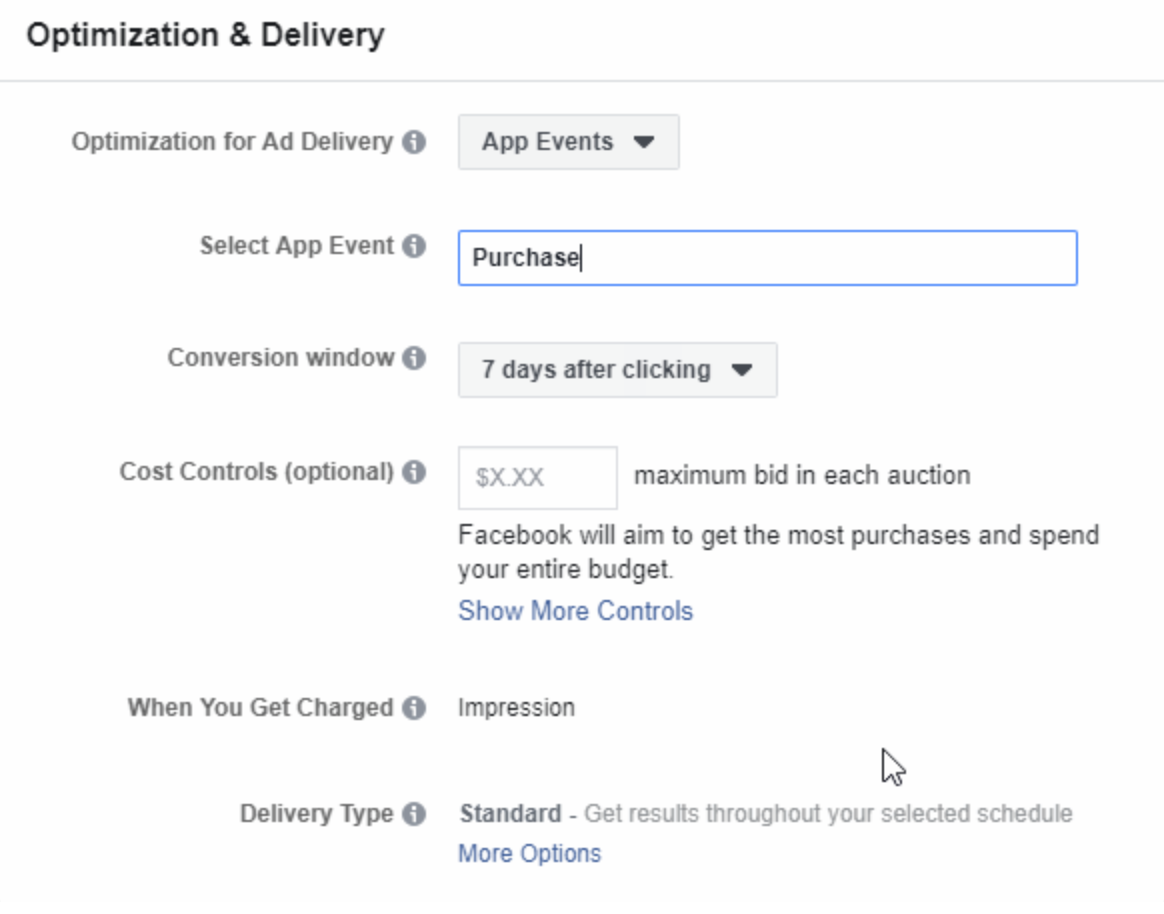This screenshot has height=914, width=1164.
Task: Expand the 7 days after clicking dropdown
Action: pos(617,370)
